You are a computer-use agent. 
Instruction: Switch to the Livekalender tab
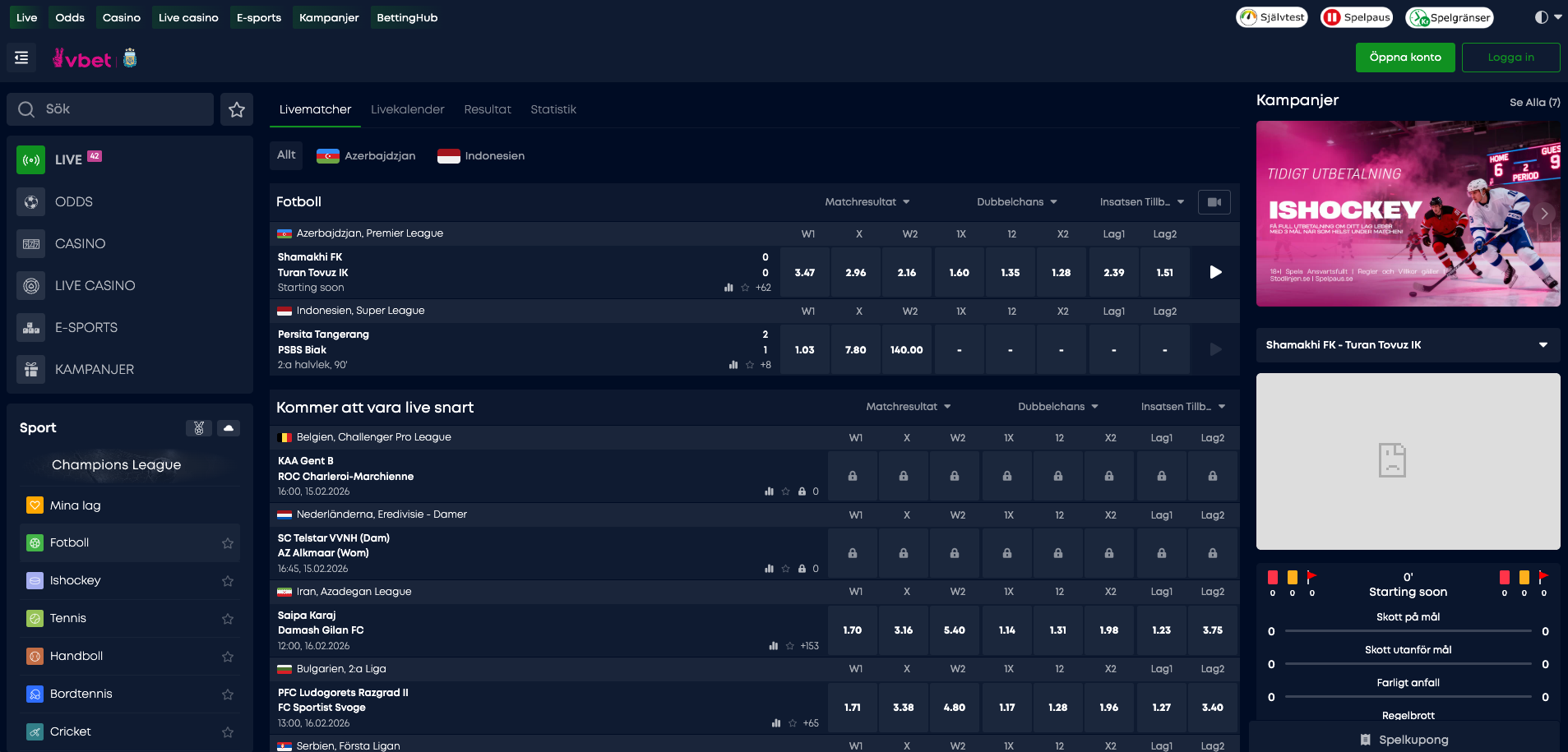point(407,108)
